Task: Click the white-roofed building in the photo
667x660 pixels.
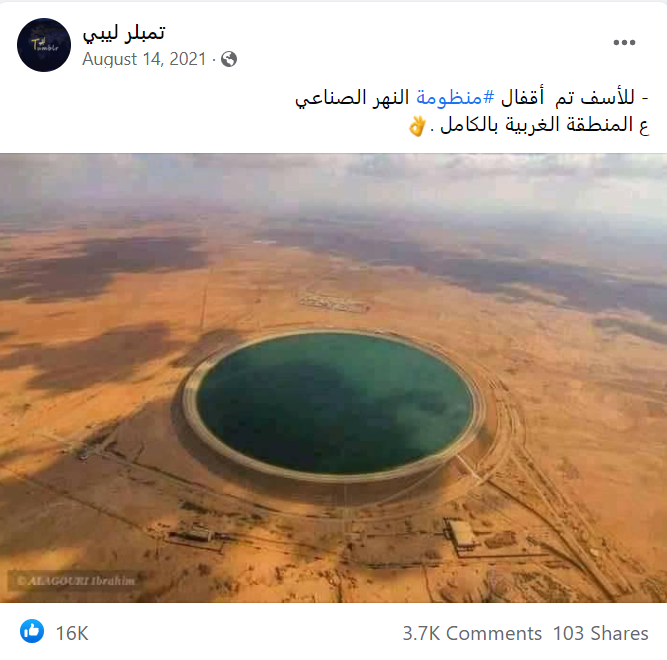Action: 461,534
